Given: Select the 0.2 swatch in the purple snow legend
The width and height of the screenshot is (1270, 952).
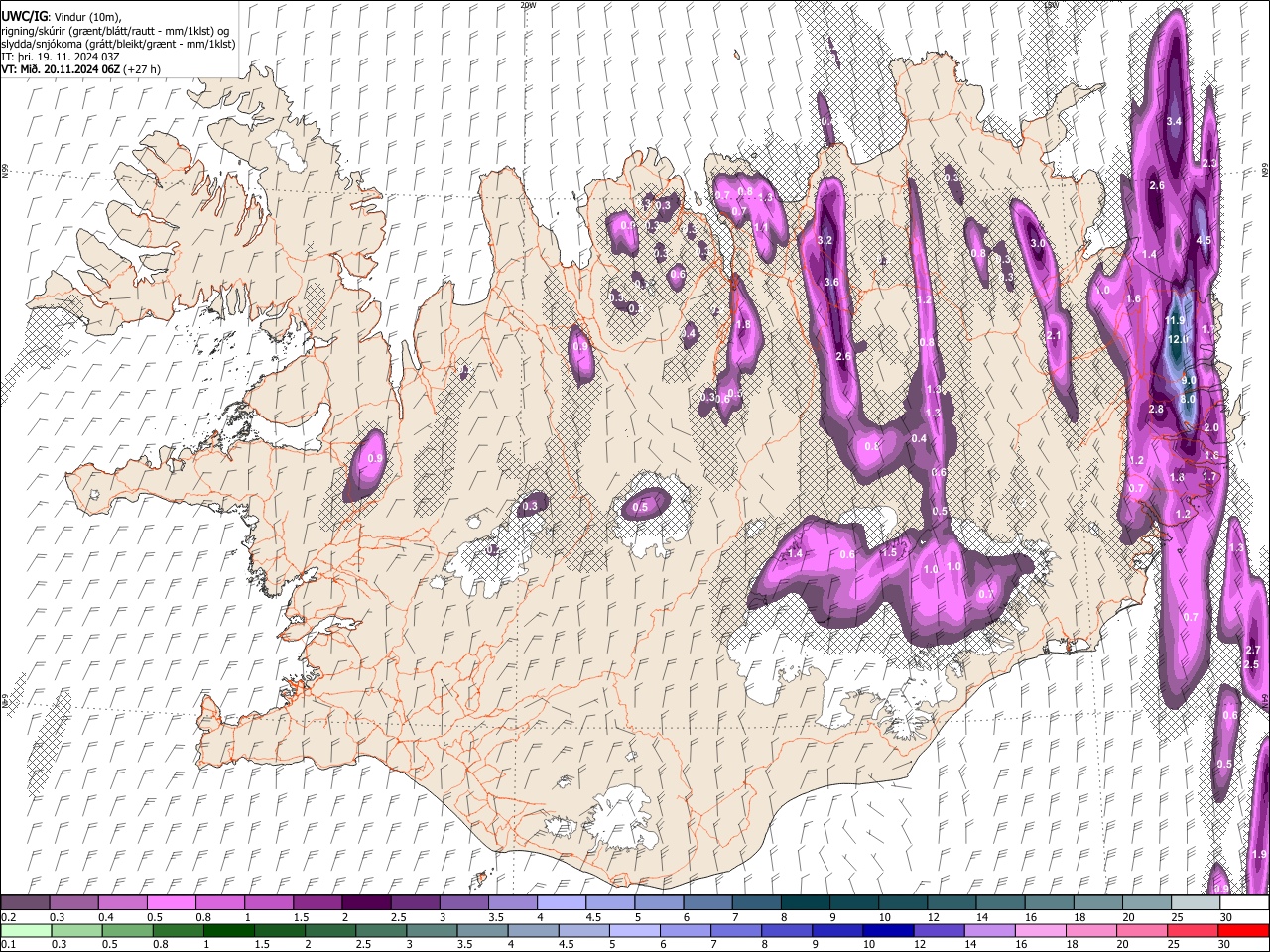Looking at the screenshot, I should (x=25, y=903).
